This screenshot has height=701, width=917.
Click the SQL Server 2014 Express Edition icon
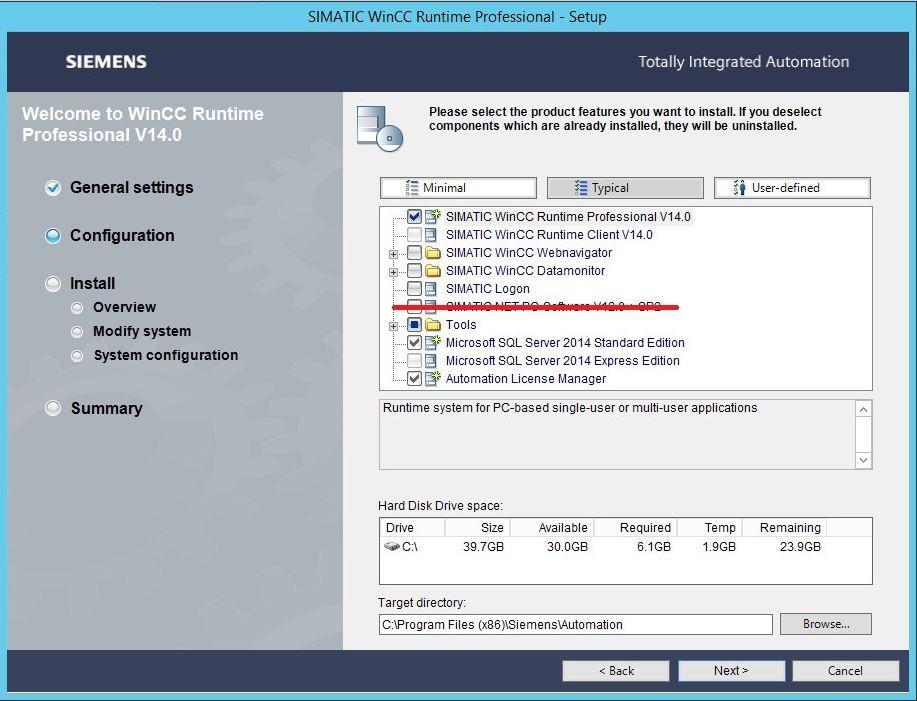[x=432, y=361]
